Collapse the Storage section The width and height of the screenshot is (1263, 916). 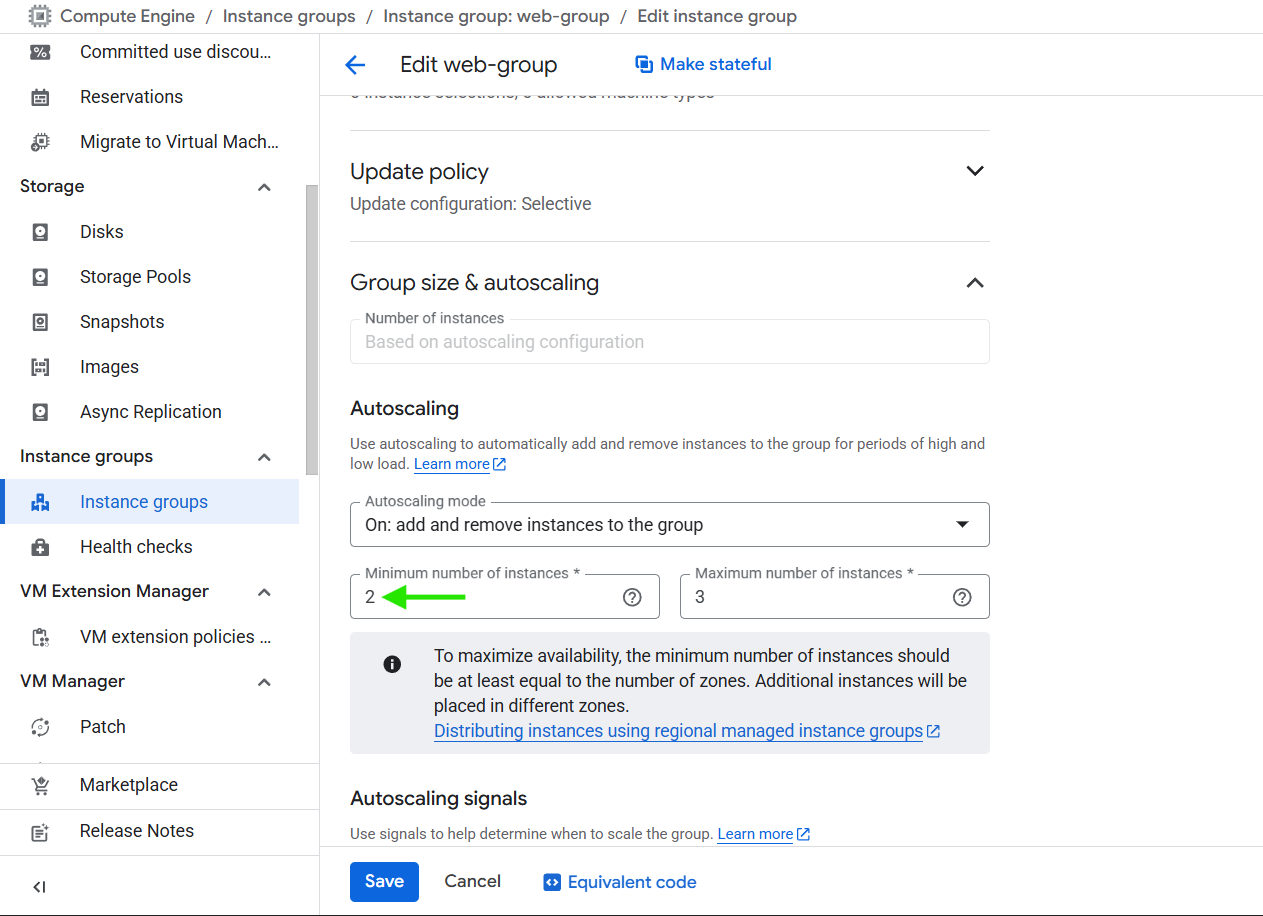[x=264, y=187]
